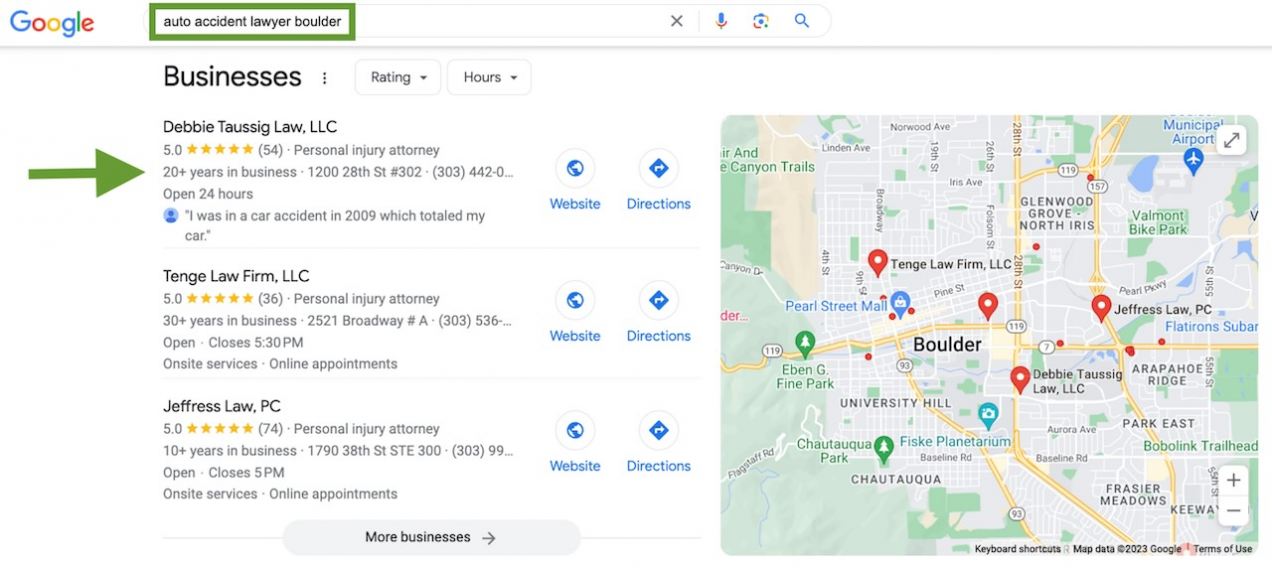This screenshot has height=568, width=1272.
Task: Open the More businesses list
Action: (x=431, y=537)
